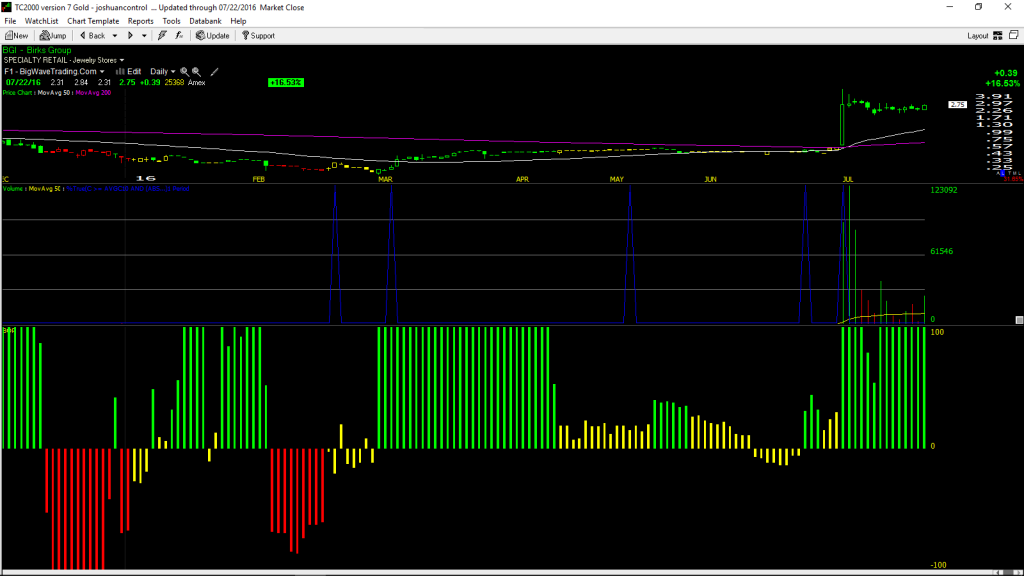The image size is (1024, 576).
Task: Open the Tools menu
Action: (x=171, y=21)
